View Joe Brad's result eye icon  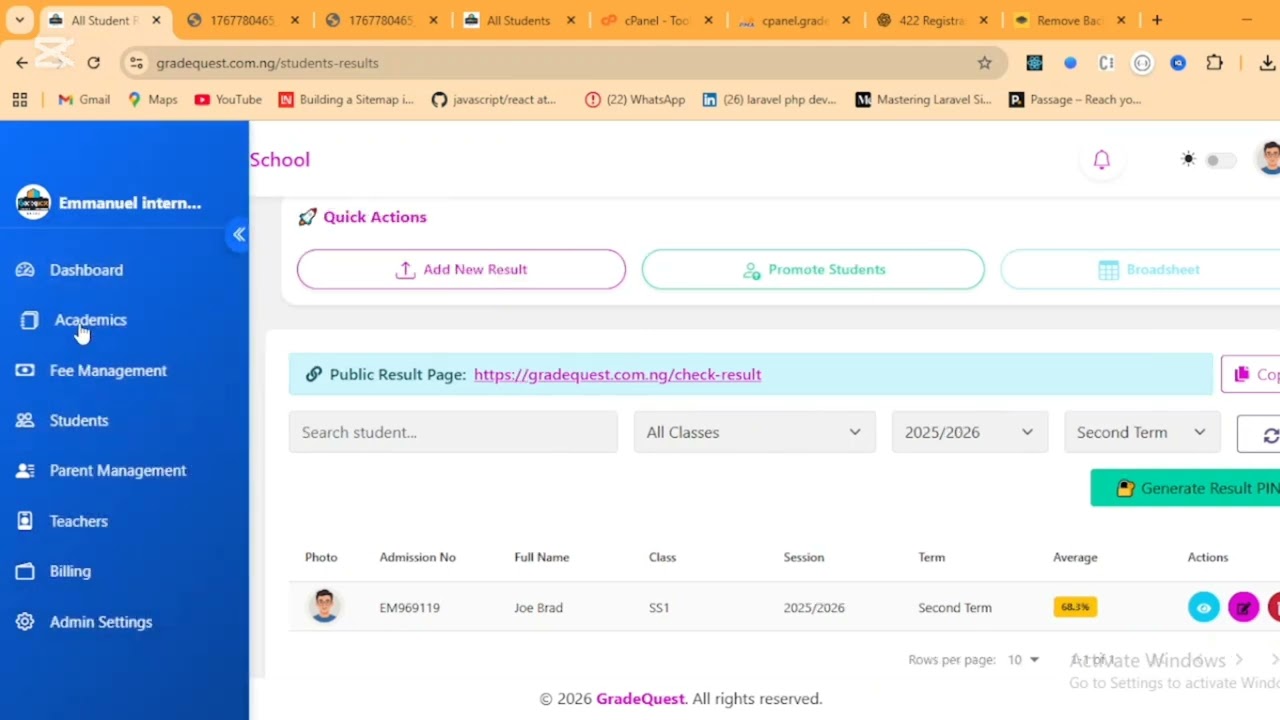tap(1204, 607)
